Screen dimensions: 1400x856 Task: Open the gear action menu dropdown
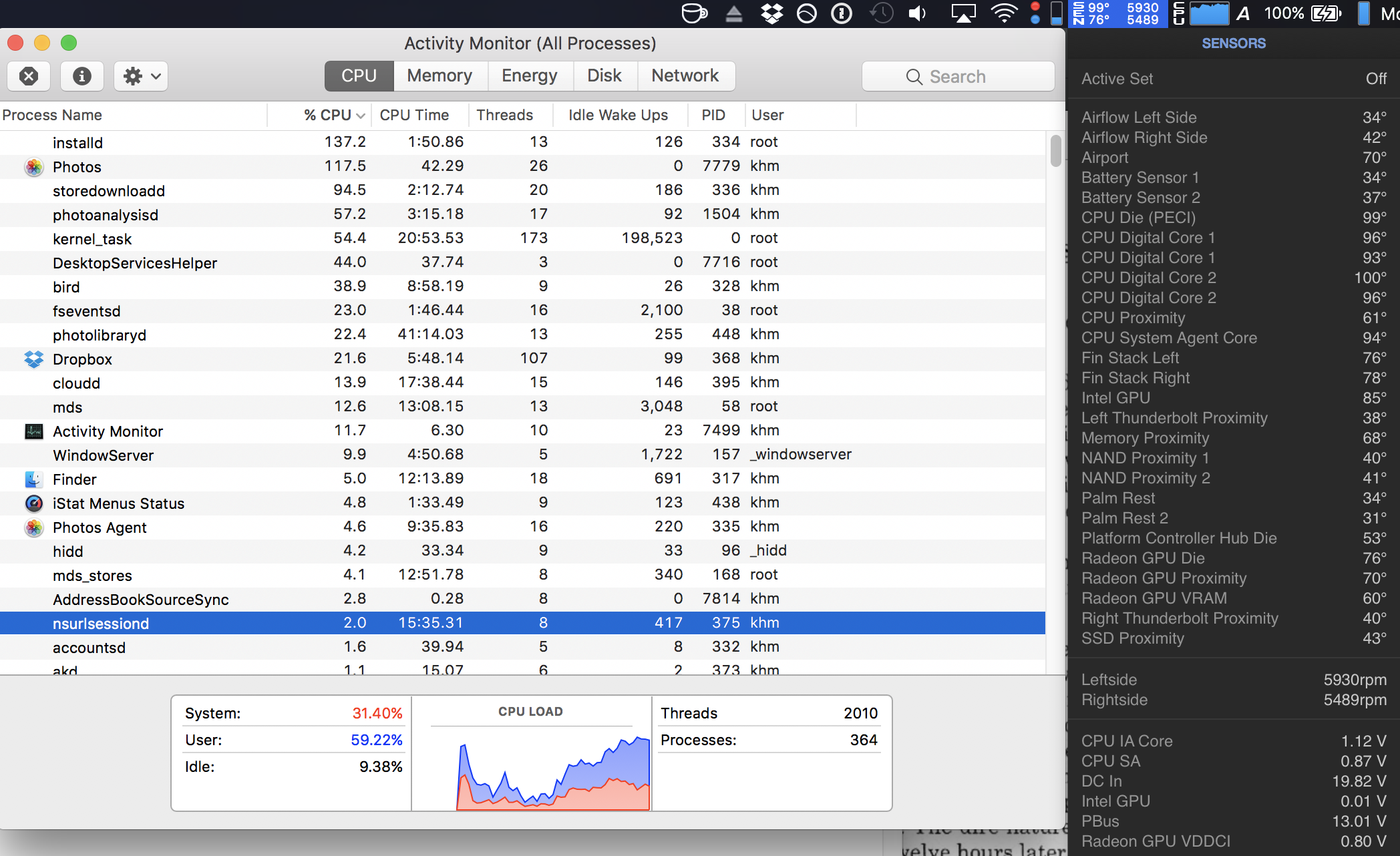tap(141, 76)
